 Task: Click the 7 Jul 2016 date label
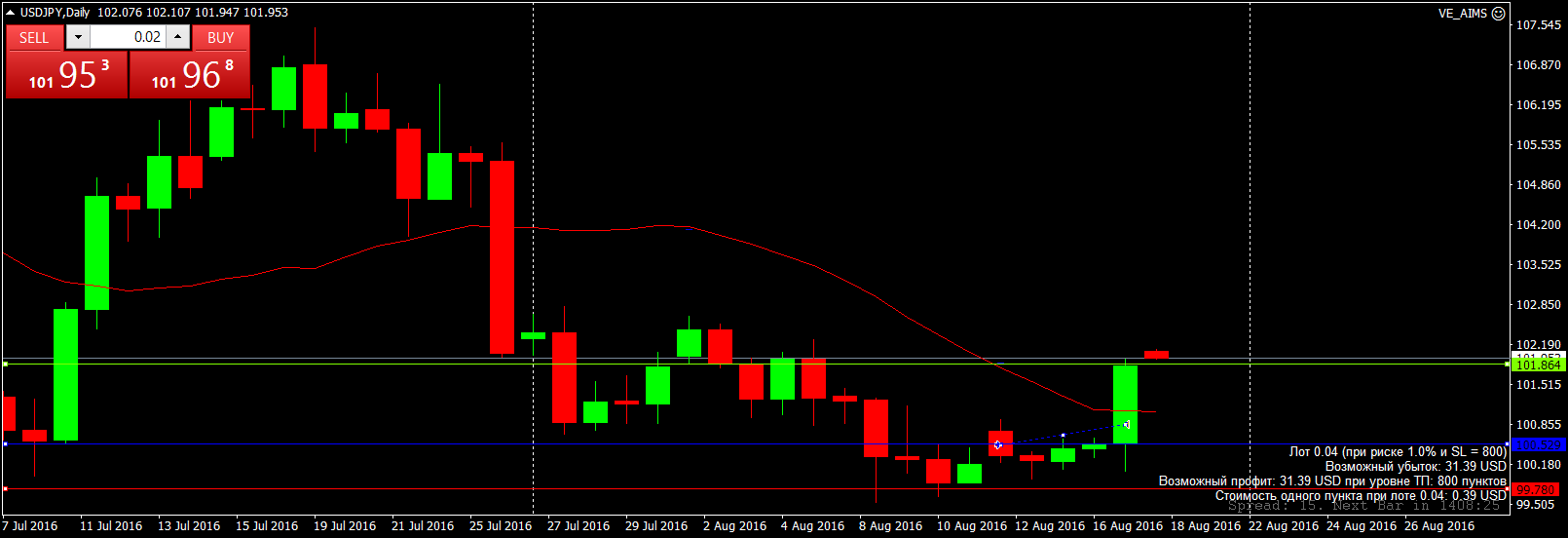(30, 525)
